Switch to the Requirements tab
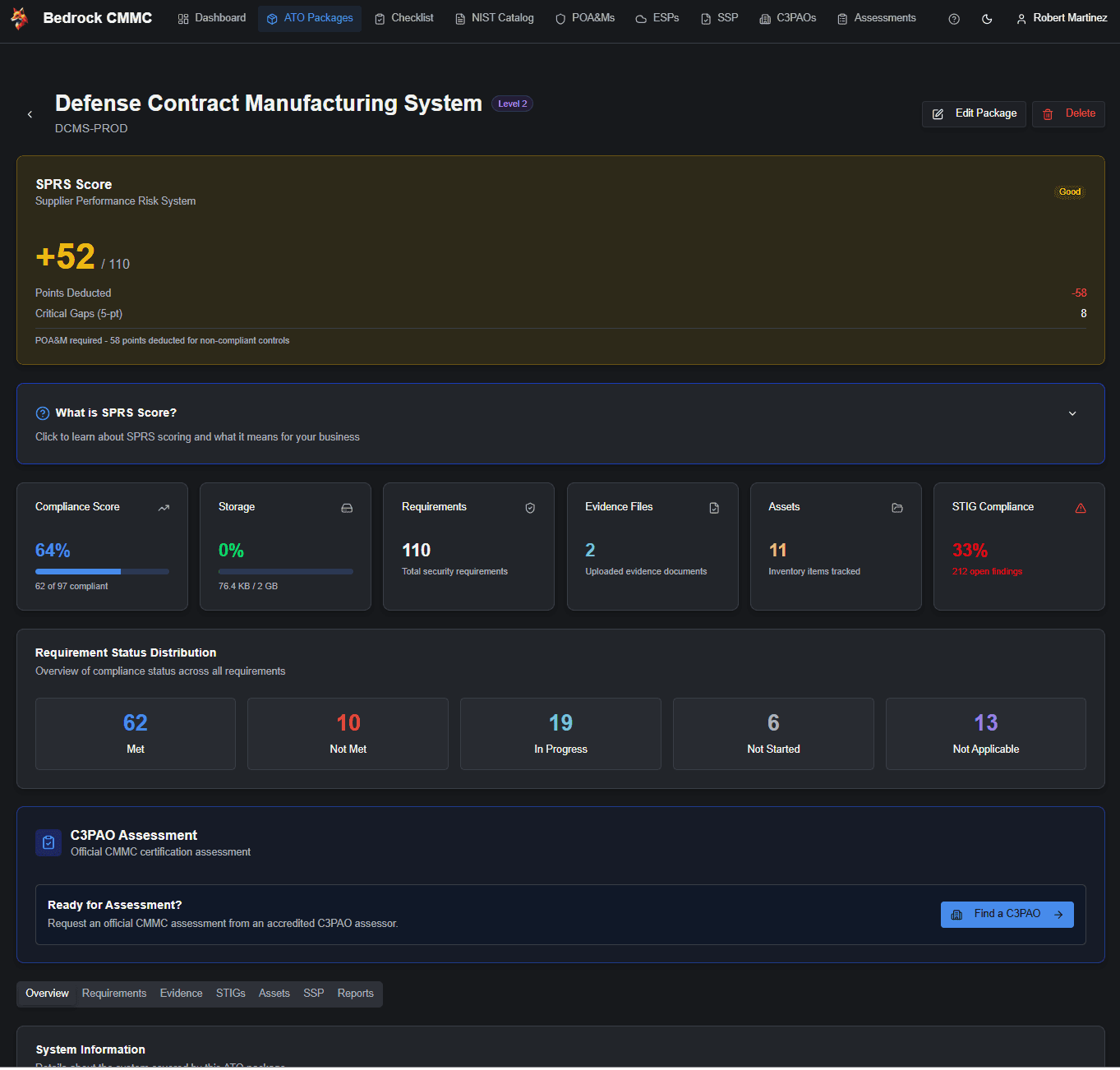The image size is (1120, 1070). [x=114, y=994]
